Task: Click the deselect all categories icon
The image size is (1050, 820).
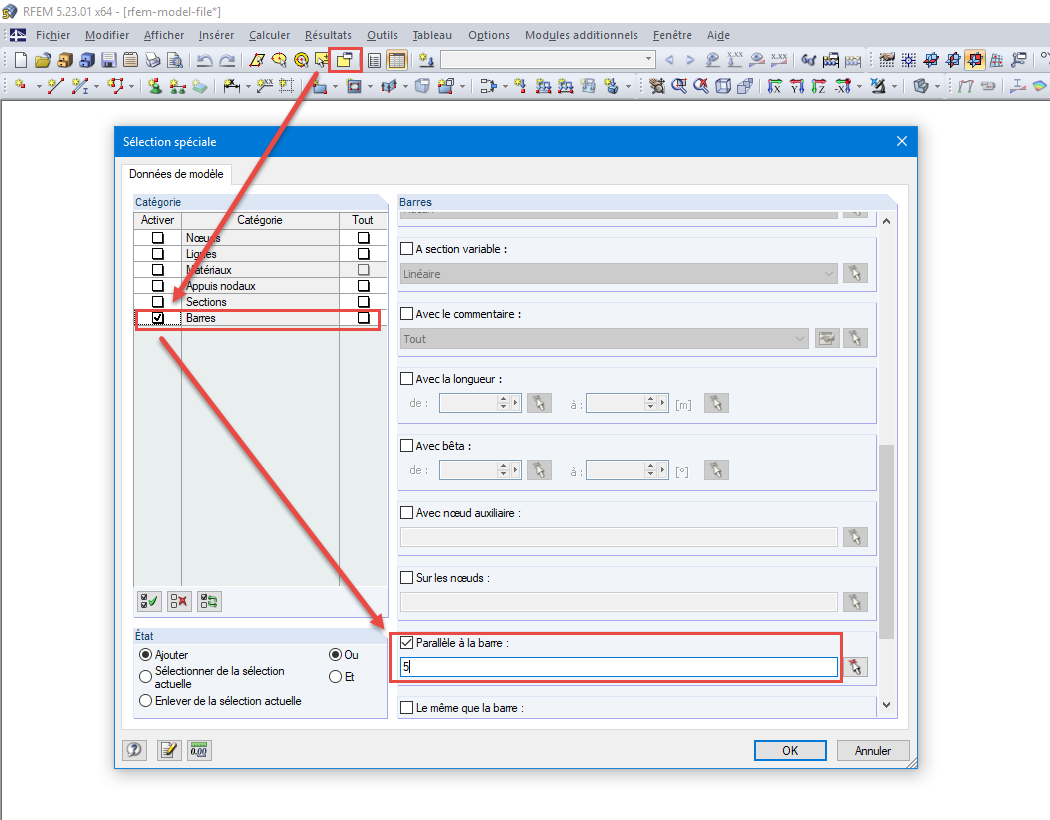Action: pos(179,601)
